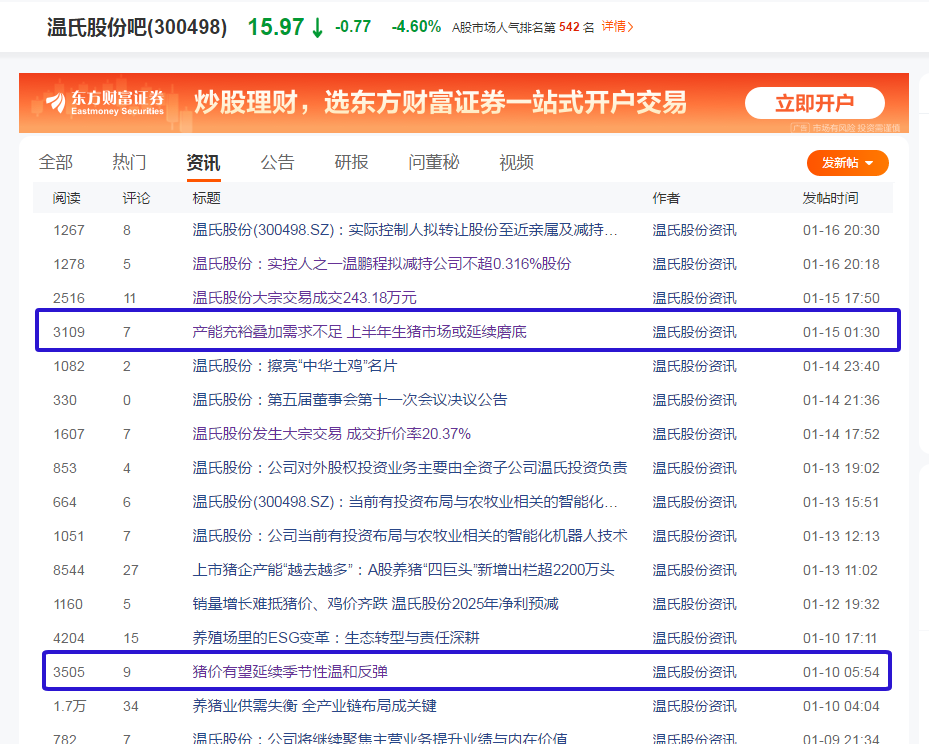Screen dimensions: 929x744
Task: Switch to the 热门 tab
Action: tap(130, 163)
